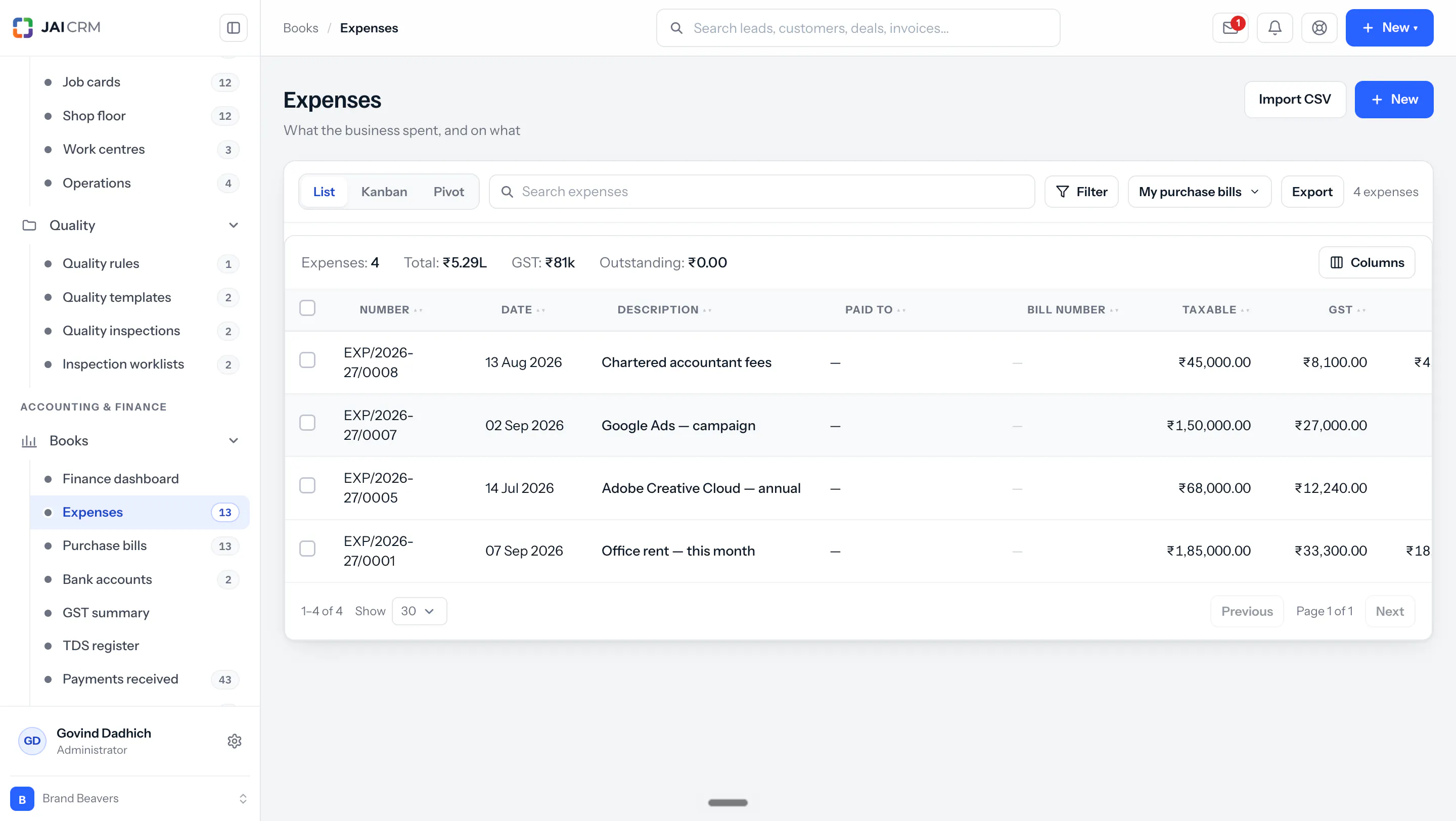1456x821 pixels.
Task: Sort by the BILL NUMBER column arrows
Action: click(1115, 310)
